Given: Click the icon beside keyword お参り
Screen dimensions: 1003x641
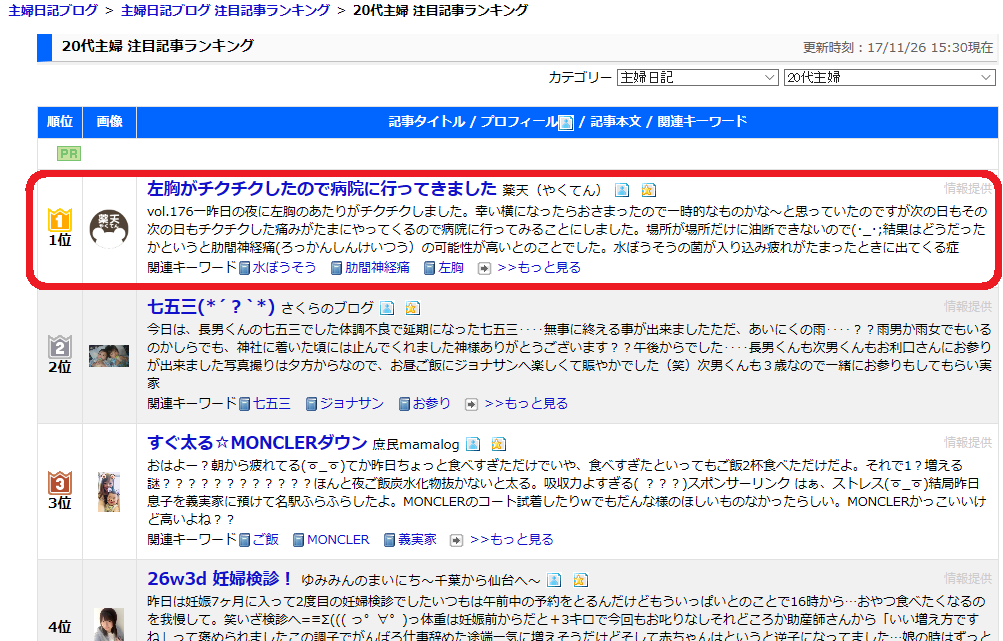Looking at the screenshot, I should (x=404, y=404).
